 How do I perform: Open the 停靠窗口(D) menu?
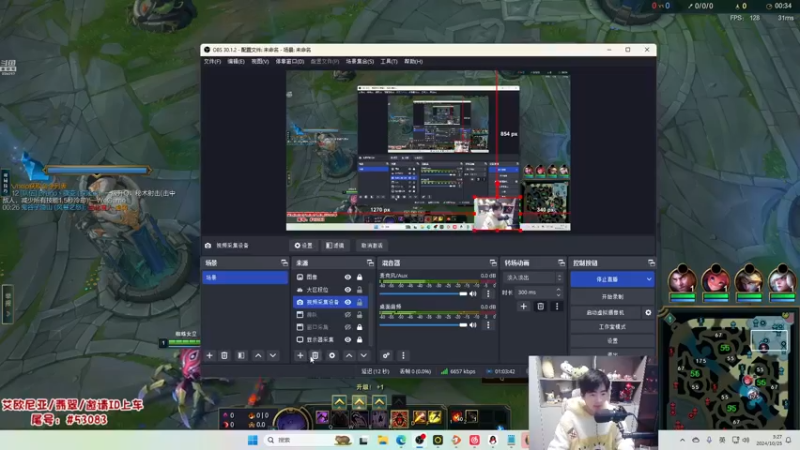point(290,61)
